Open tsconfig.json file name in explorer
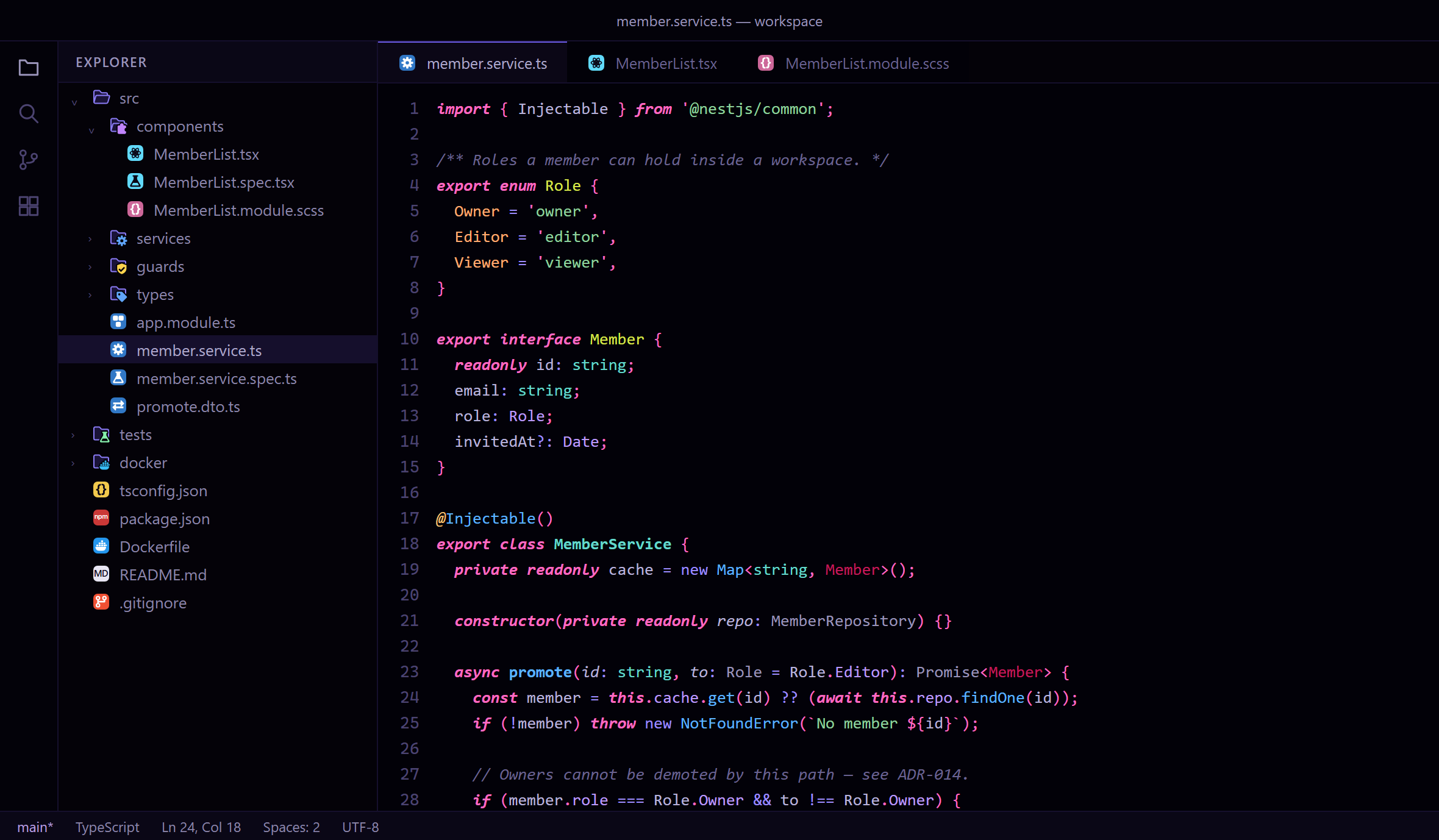The image size is (1439, 840). coord(163,491)
